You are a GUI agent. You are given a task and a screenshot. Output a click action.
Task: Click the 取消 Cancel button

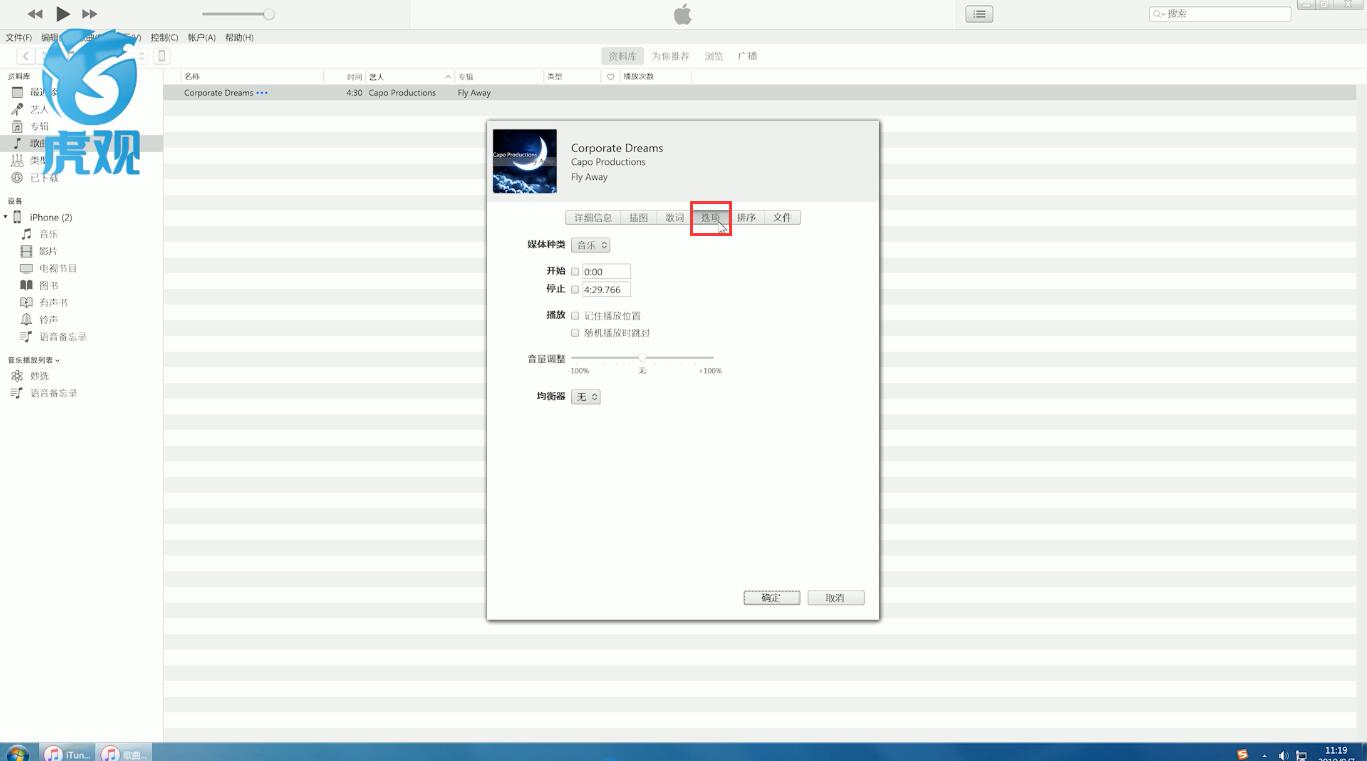(x=836, y=598)
